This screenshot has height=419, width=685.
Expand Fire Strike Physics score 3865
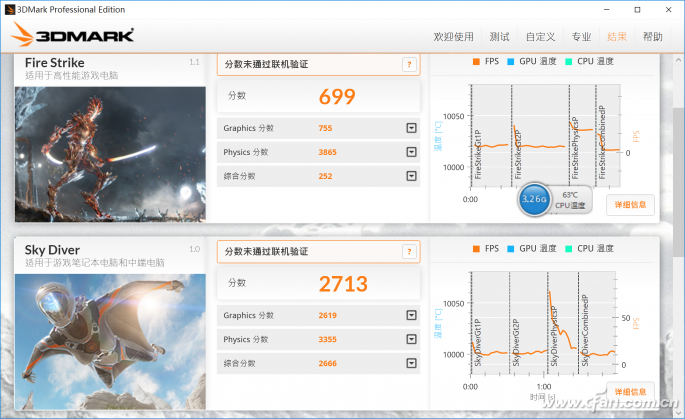click(411, 152)
